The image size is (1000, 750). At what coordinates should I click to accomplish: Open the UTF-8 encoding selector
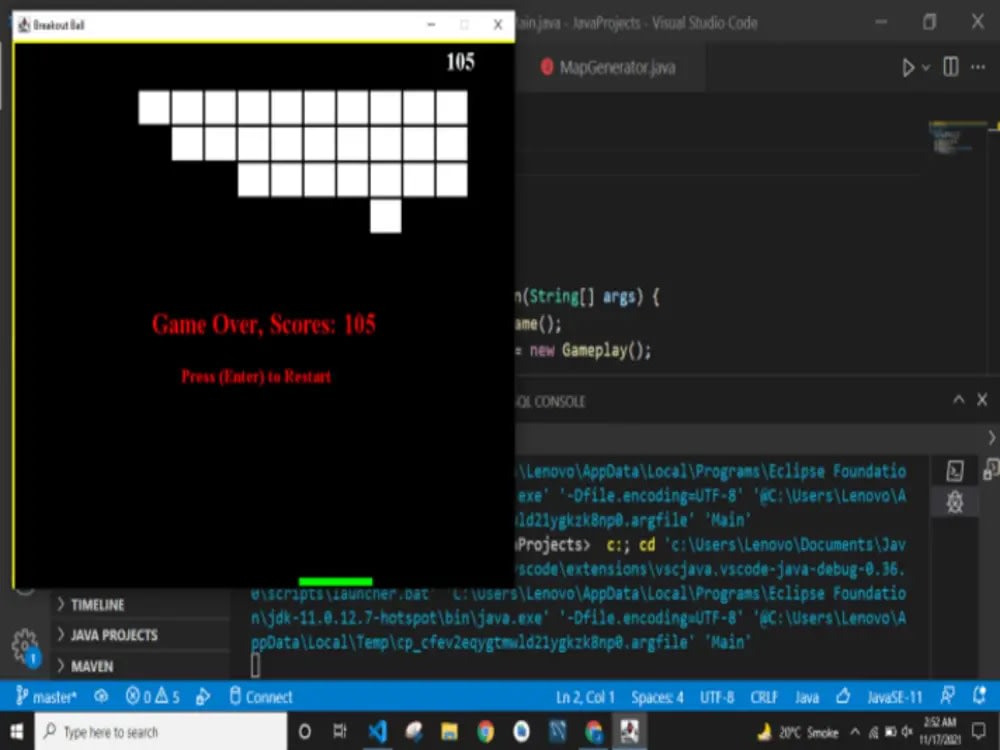[716, 697]
